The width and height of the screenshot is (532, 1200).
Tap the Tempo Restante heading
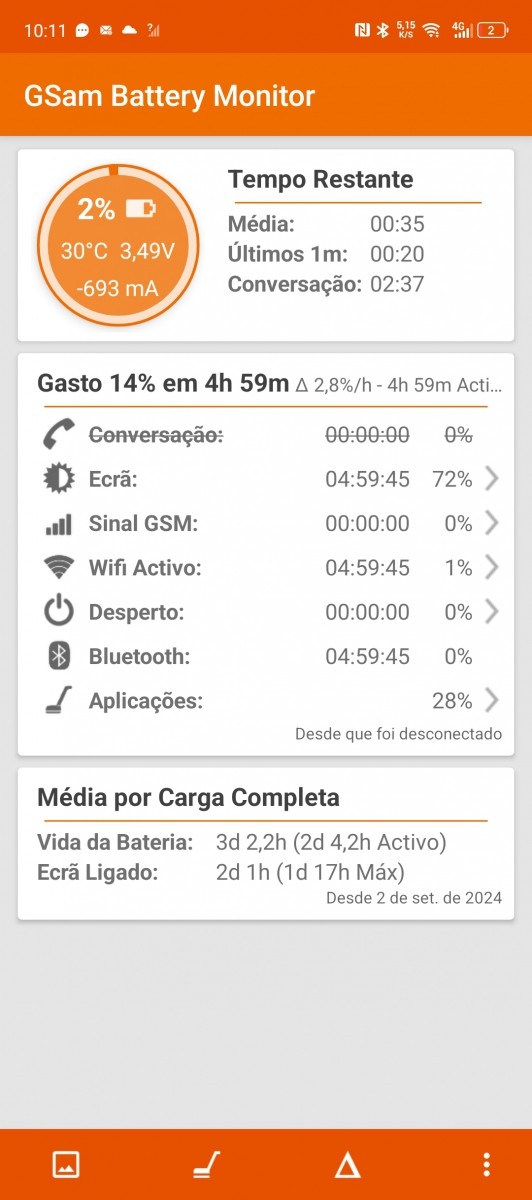(x=320, y=180)
